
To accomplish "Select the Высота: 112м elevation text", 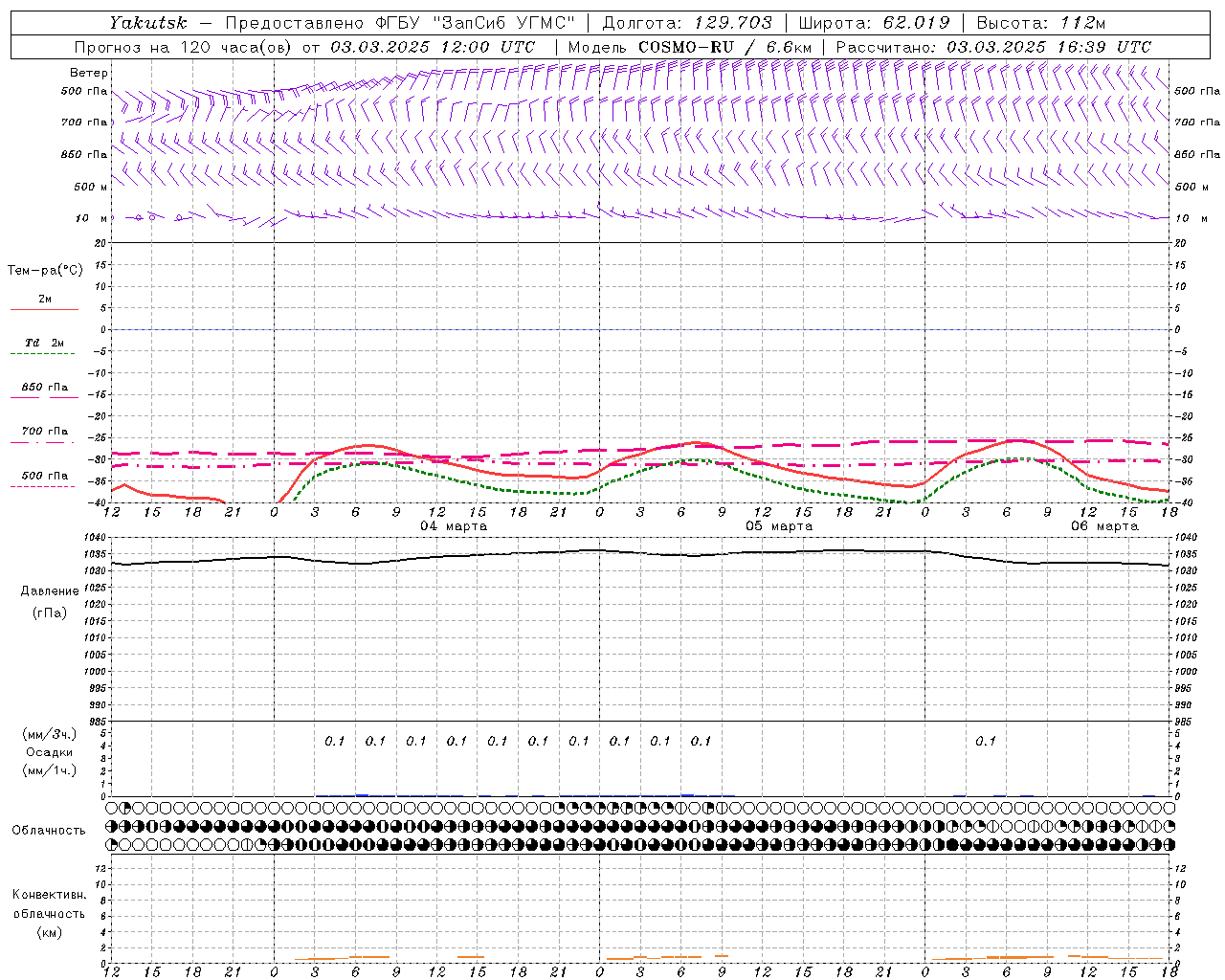I will 1040,23.
